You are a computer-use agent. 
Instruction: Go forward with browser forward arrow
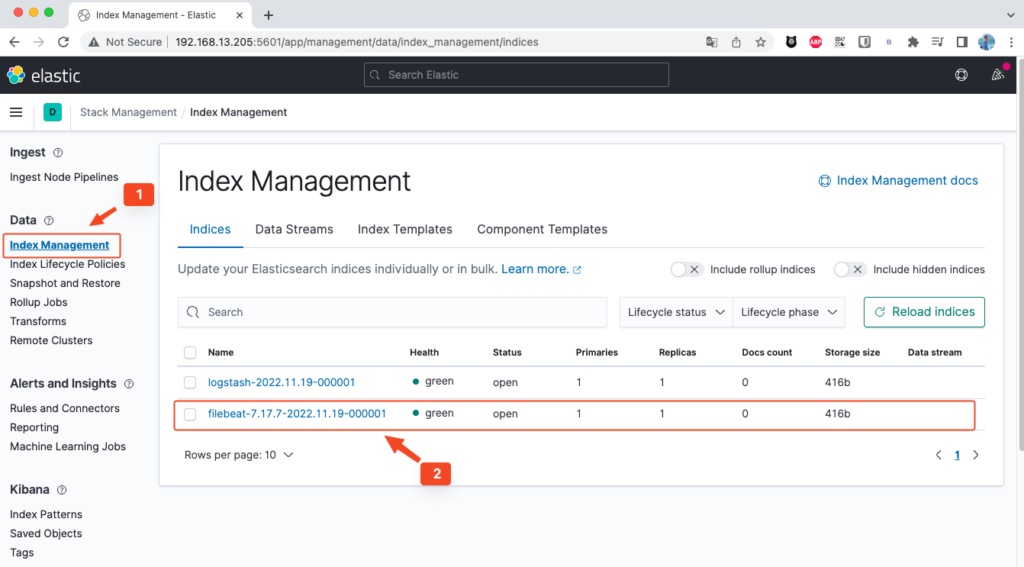[39, 42]
